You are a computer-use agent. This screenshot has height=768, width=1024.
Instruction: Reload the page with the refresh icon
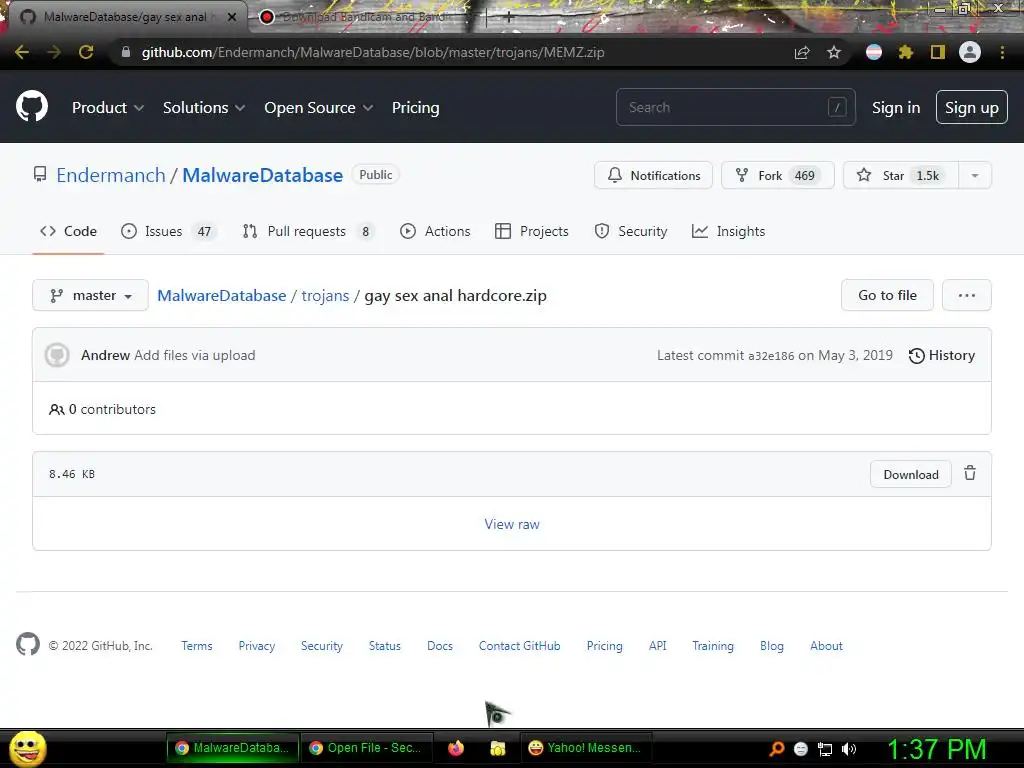[x=86, y=52]
